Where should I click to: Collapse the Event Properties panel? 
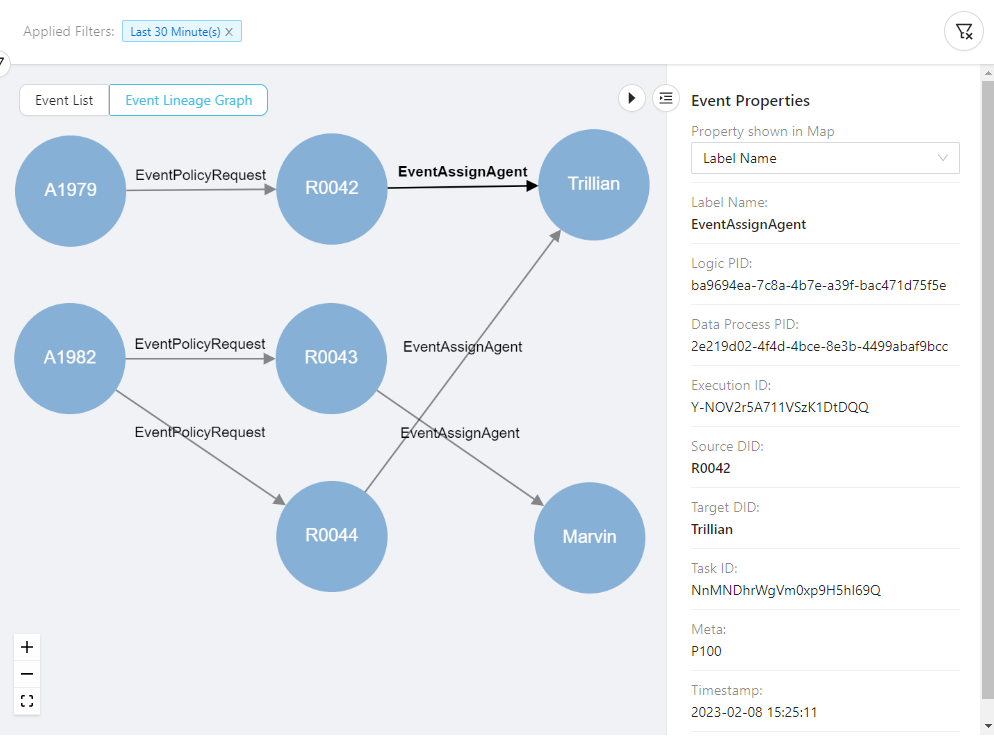click(x=666, y=98)
